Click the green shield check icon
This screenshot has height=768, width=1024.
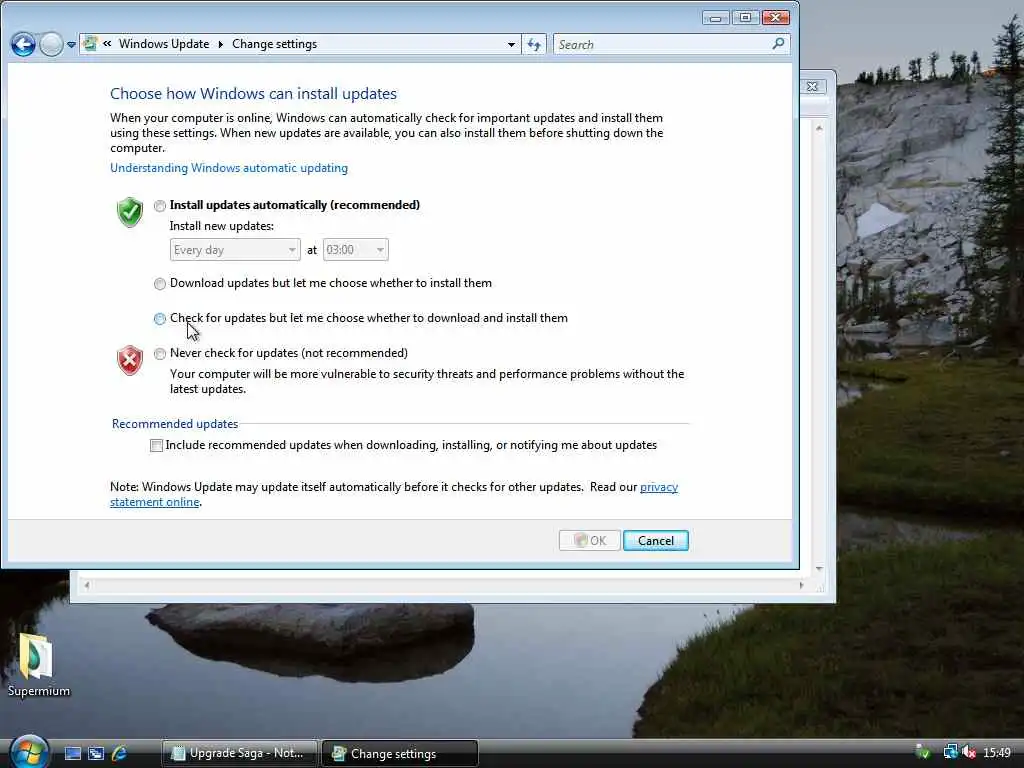pos(130,212)
